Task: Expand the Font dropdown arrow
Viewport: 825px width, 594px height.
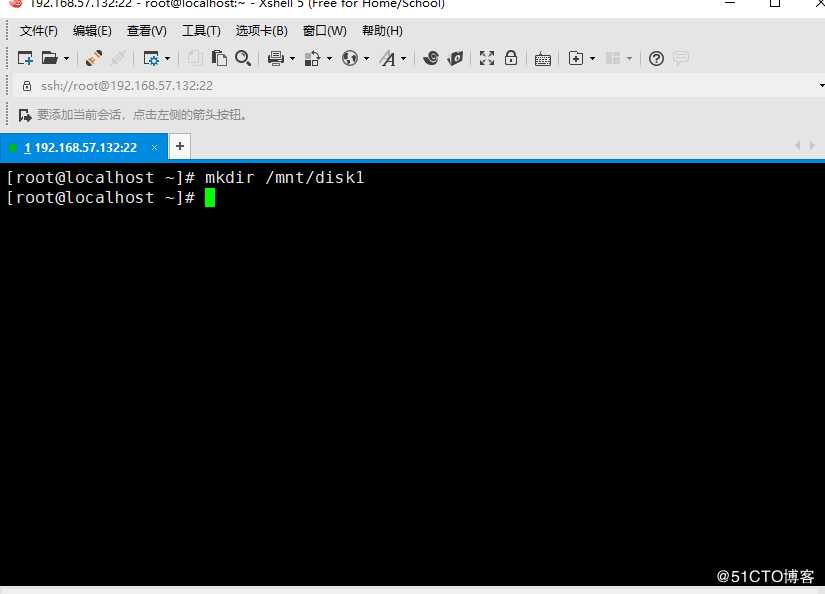Action: tap(404, 58)
